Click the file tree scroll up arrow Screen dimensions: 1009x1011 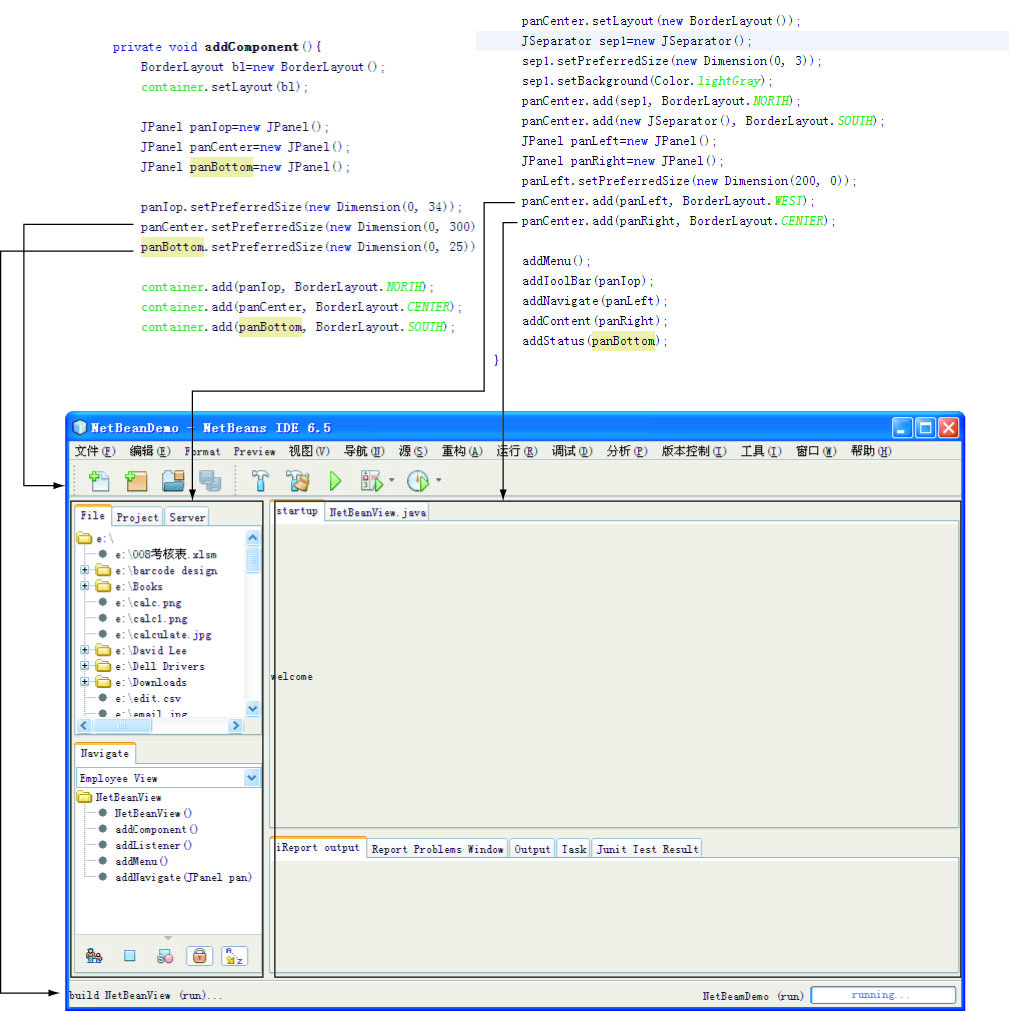click(253, 537)
